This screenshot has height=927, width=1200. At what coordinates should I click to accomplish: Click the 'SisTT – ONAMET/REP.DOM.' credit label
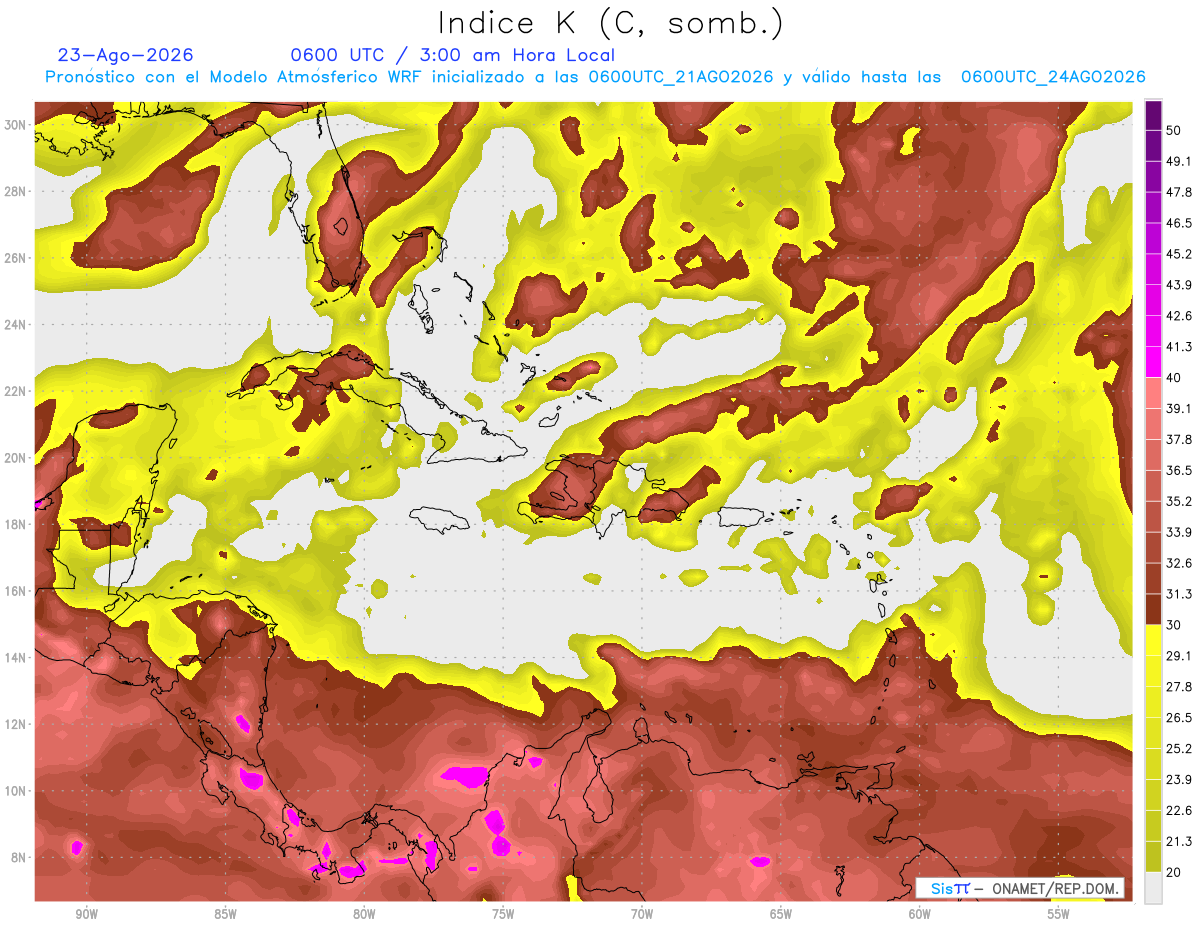point(1019,888)
